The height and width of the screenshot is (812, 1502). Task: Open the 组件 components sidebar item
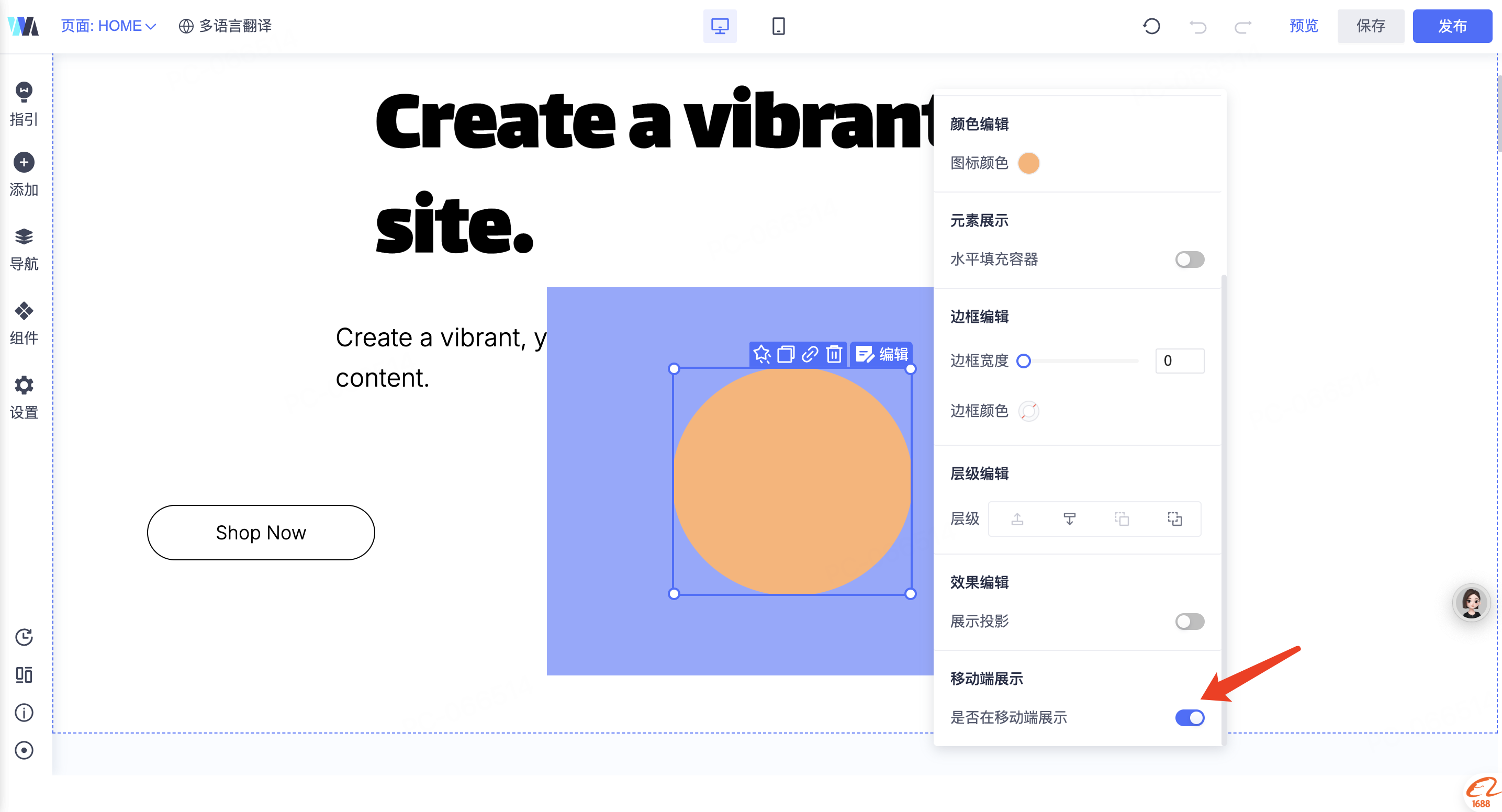click(x=24, y=322)
